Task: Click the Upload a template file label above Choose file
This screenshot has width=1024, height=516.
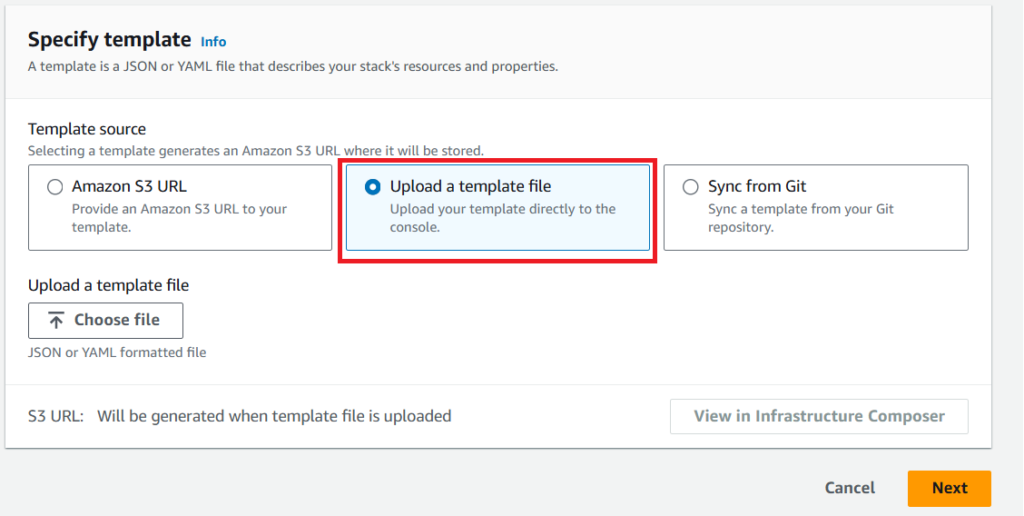Action: point(108,285)
